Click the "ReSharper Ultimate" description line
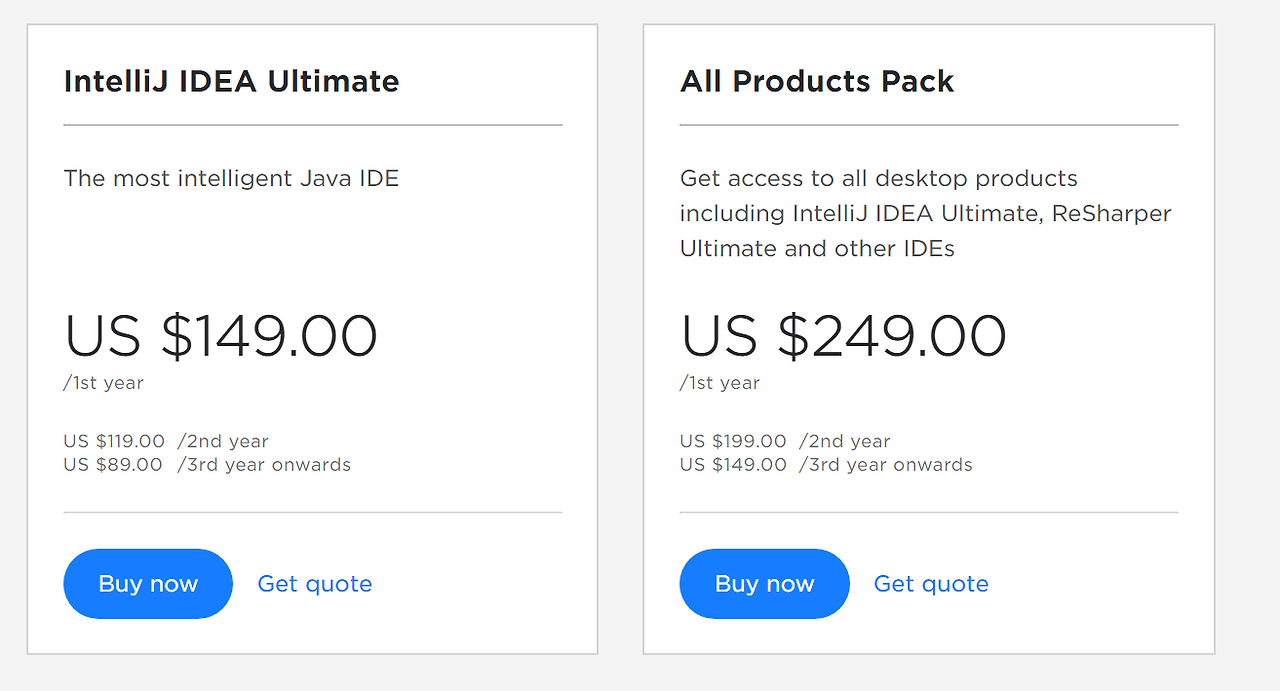Viewport: 1280px width, 691px height. [926, 214]
